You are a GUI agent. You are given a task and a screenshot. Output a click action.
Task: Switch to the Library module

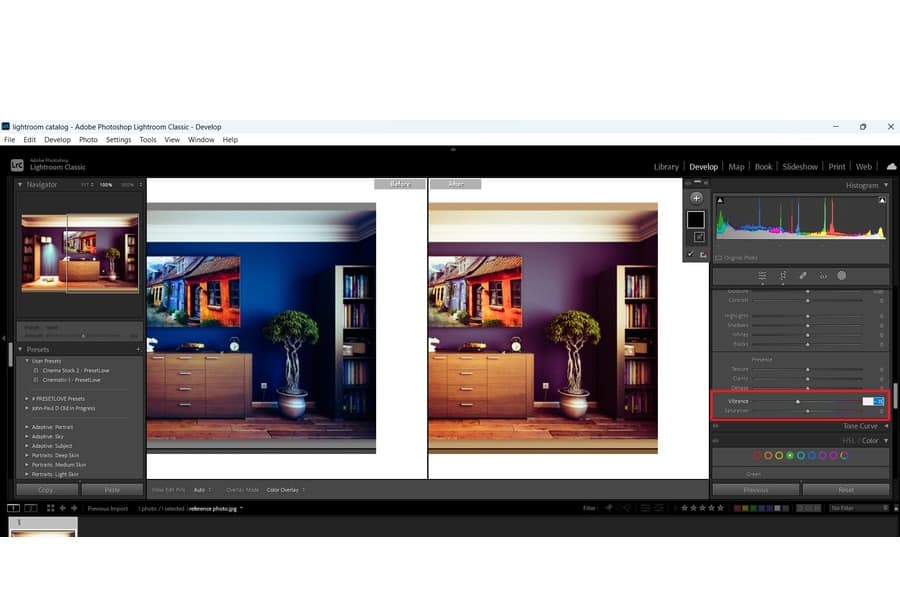click(666, 167)
